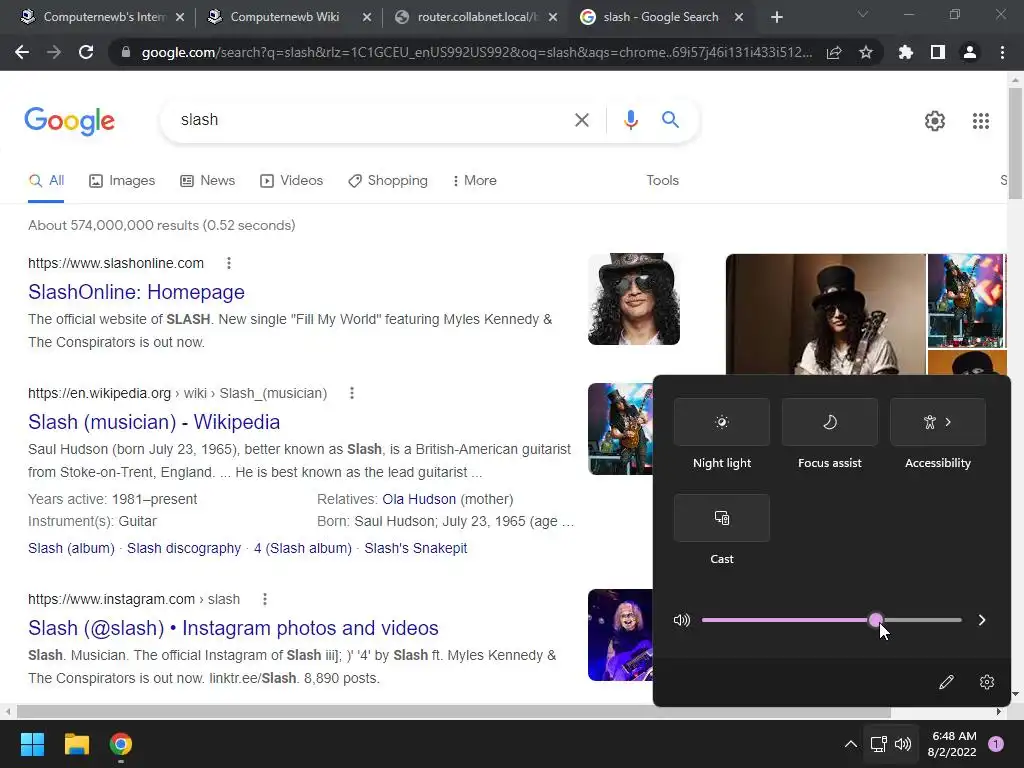Switch to Videos results

pos(291,180)
